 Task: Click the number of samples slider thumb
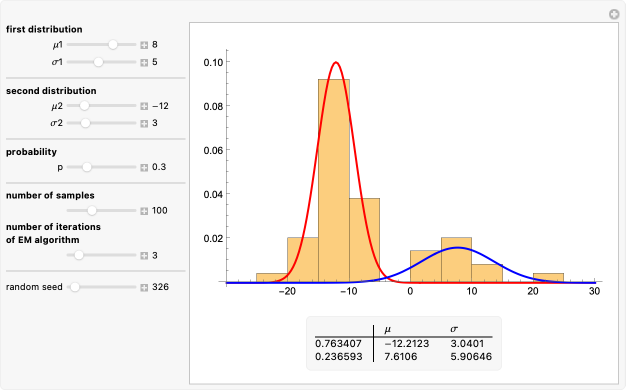pos(92,210)
